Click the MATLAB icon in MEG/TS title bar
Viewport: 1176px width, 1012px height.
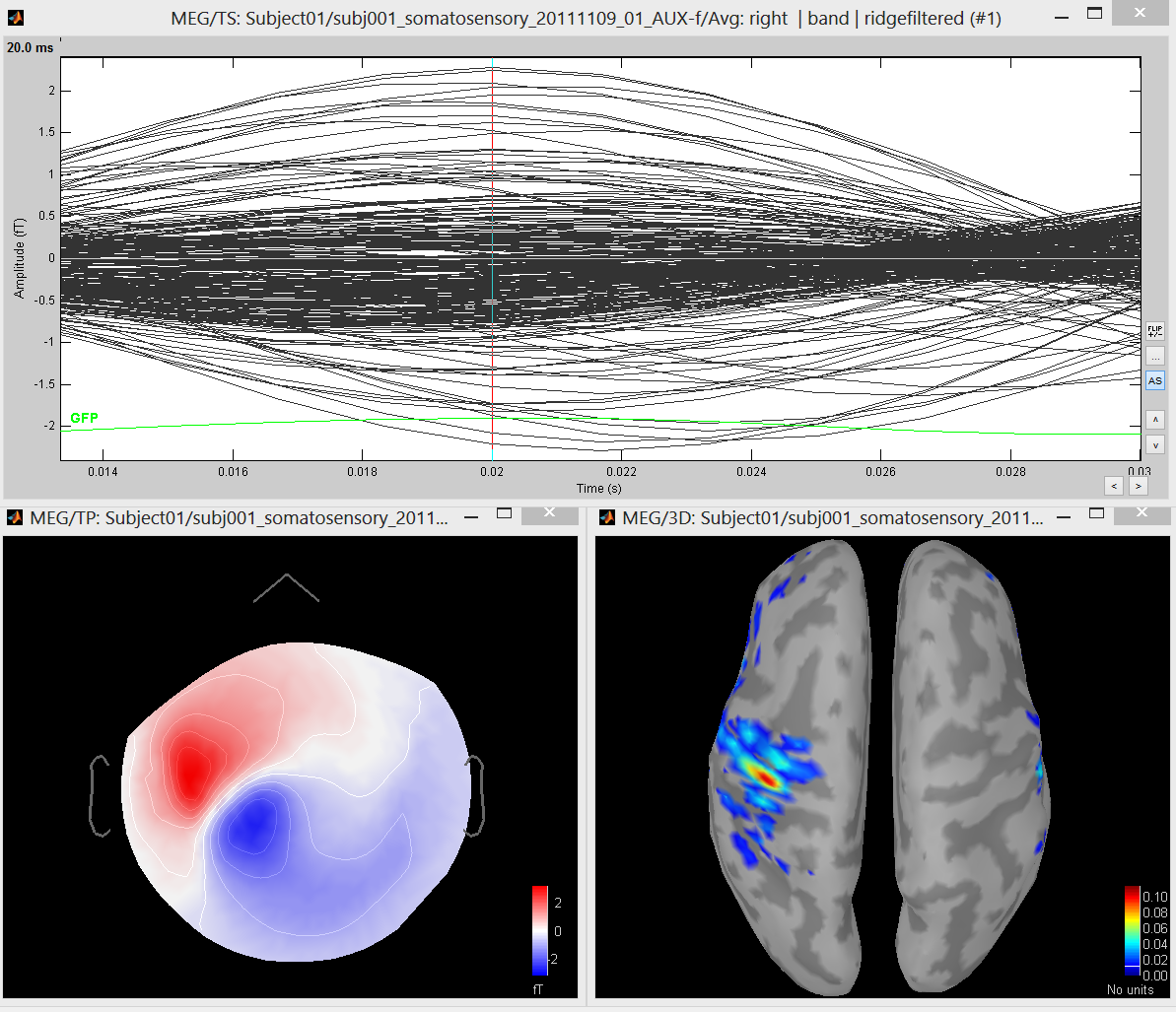point(15,18)
